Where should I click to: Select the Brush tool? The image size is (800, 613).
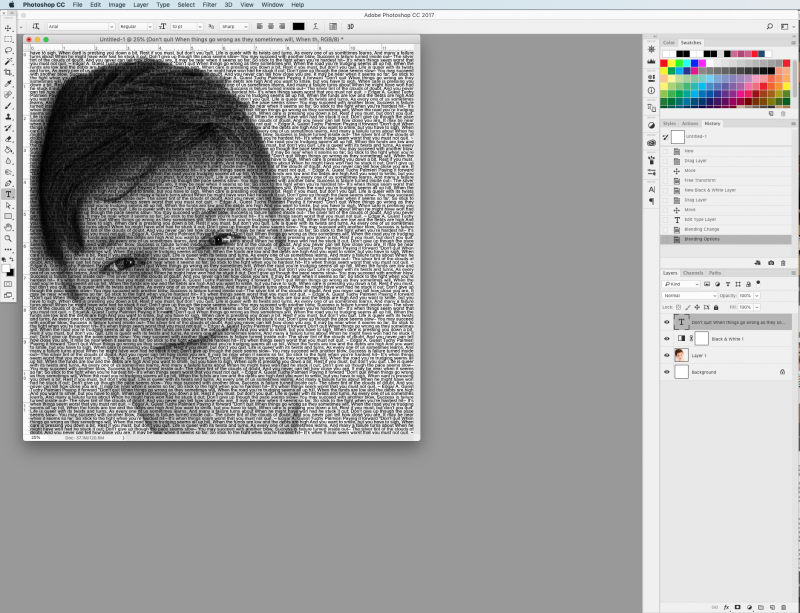(8, 106)
